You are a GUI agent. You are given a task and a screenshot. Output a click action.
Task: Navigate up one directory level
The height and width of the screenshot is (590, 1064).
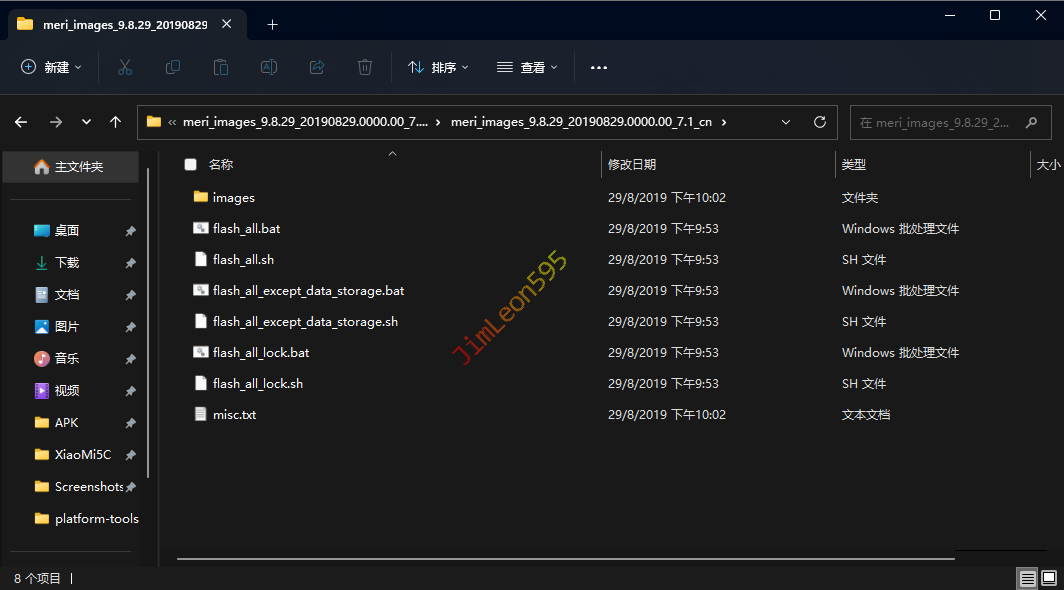pyautogui.click(x=116, y=122)
